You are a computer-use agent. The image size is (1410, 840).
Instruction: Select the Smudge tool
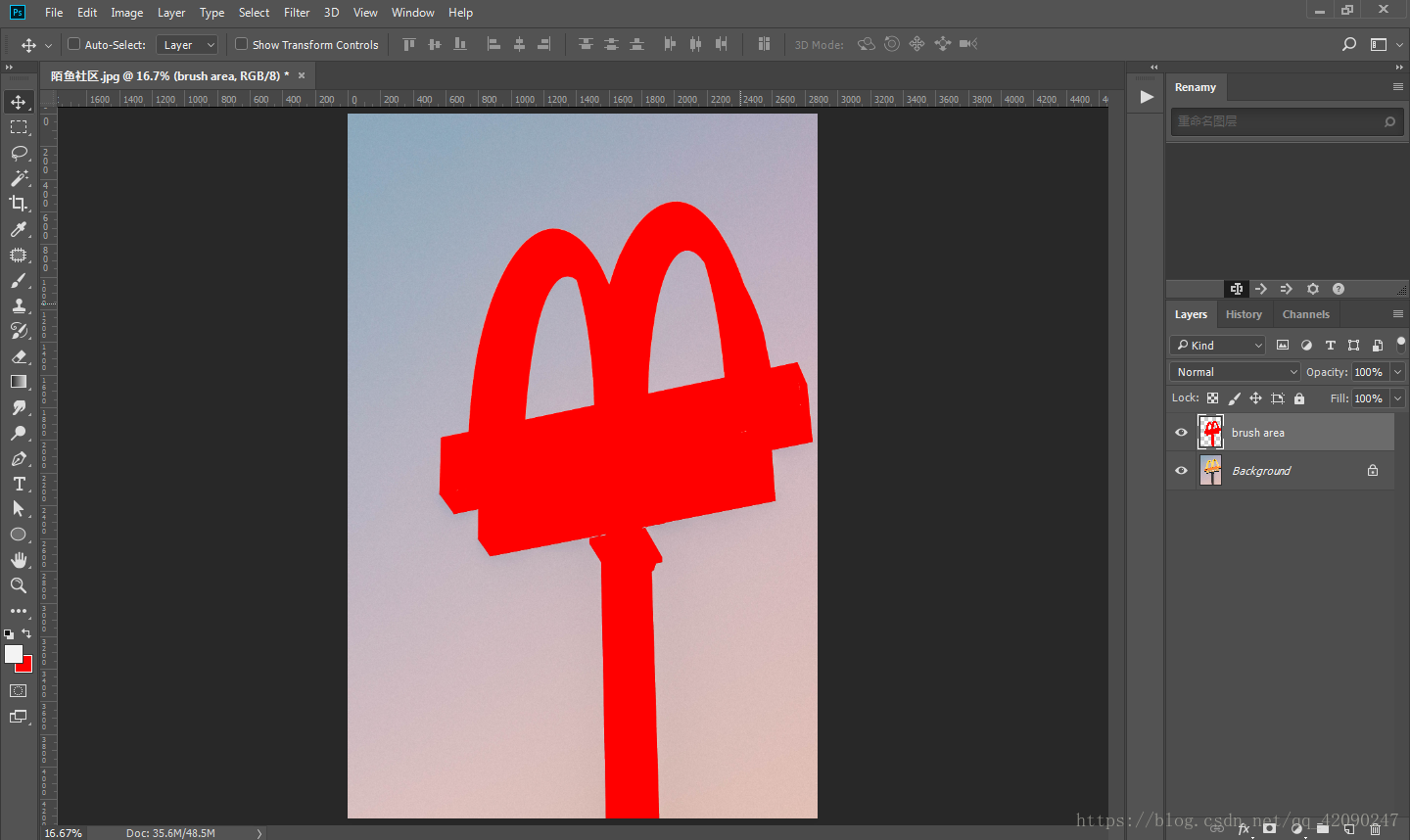(x=19, y=407)
